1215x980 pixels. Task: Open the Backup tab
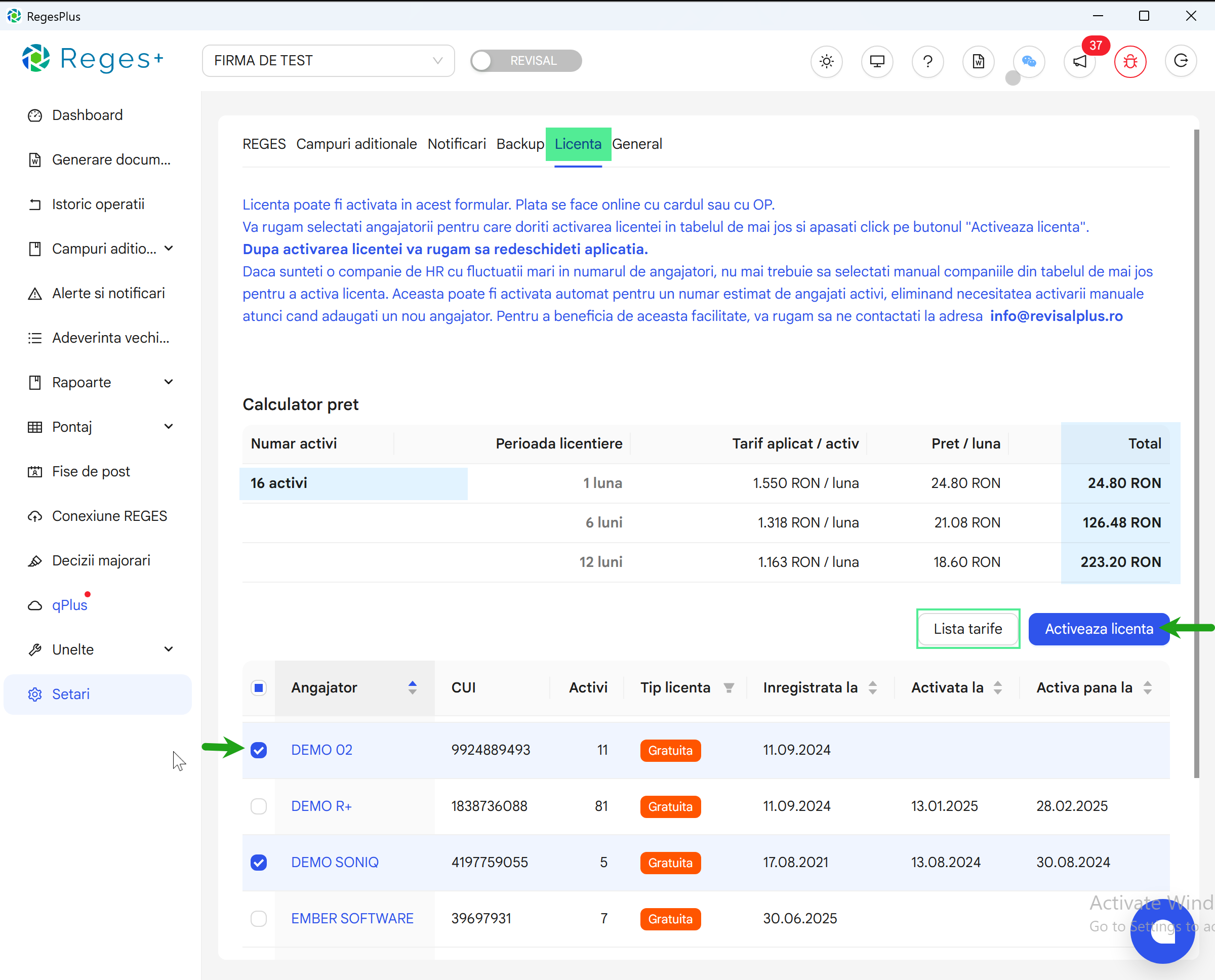520,144
